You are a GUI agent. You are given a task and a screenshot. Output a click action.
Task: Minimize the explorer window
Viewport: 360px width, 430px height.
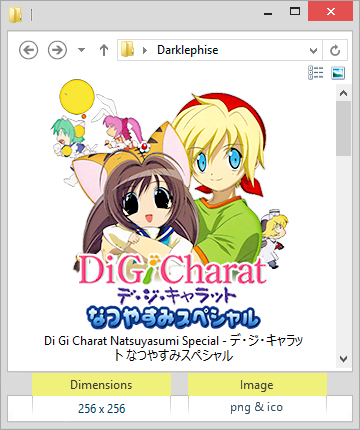click(x=268, y=13)
